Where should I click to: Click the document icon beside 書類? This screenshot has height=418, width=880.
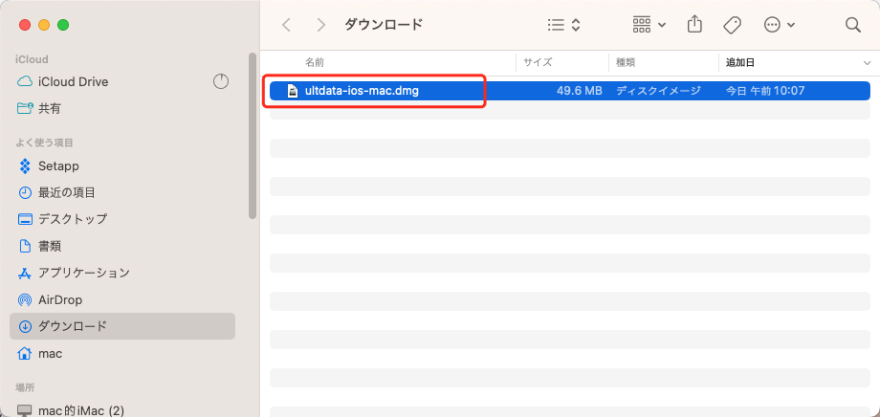coord(25,246)
